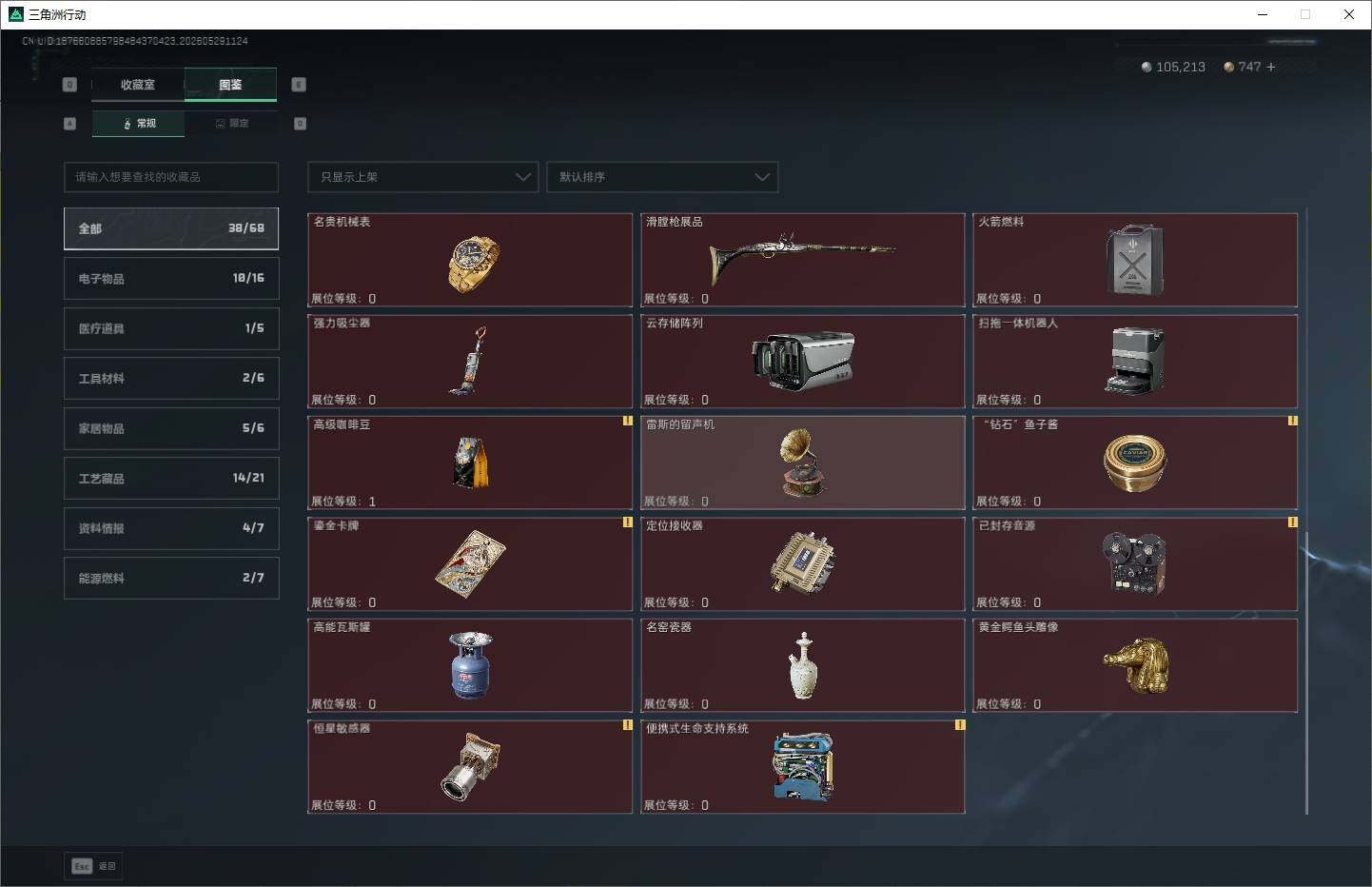Select the 鎏金卡牌 gilded card item
1372x887 pixels.
[470, 564]
